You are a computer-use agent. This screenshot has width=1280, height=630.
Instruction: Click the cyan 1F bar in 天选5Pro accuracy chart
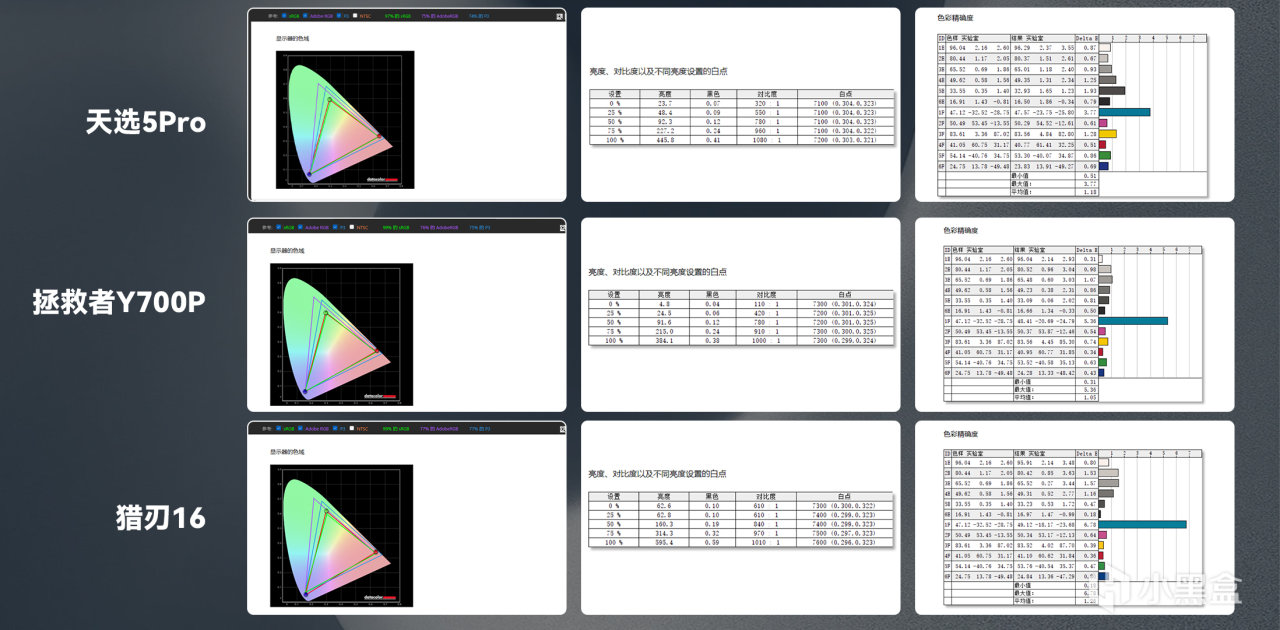click(x=1124, y=112)
